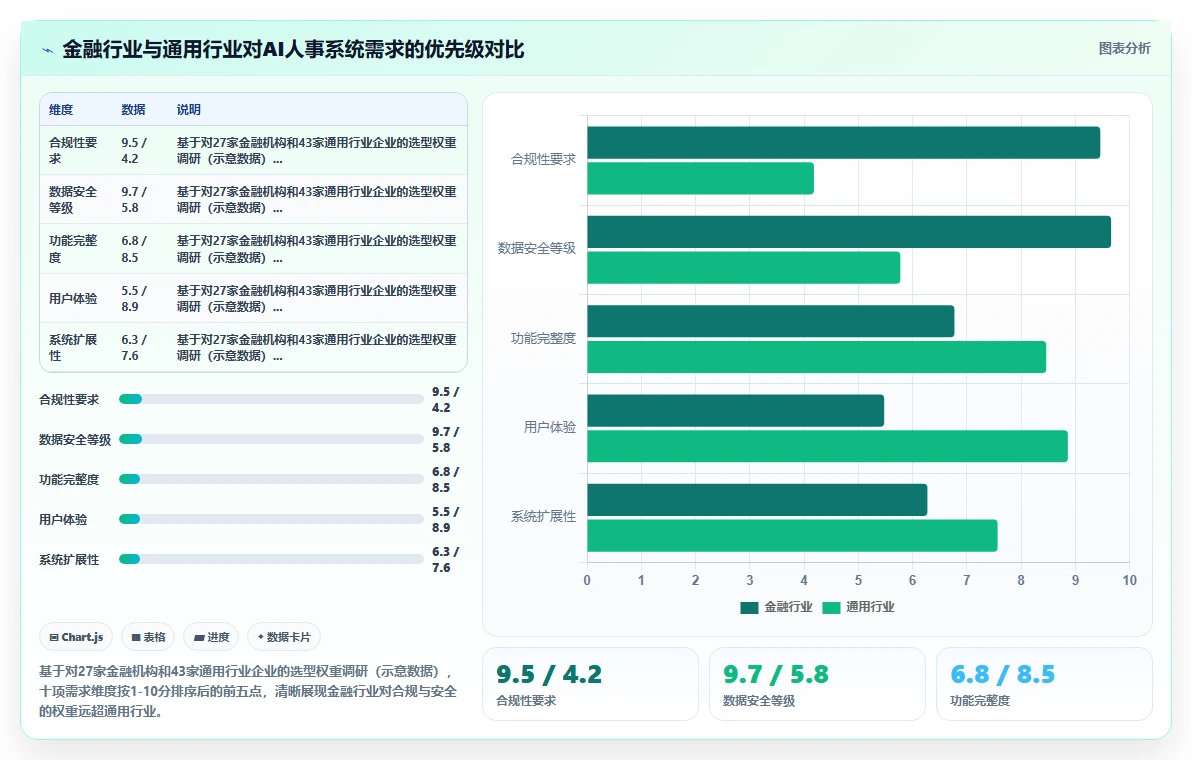Image resolution: width=1192 pixels, height=760 pixels.
Task: Open the 6.8 / 8.5 功能完整度 data card
Action: [1044, 684]
